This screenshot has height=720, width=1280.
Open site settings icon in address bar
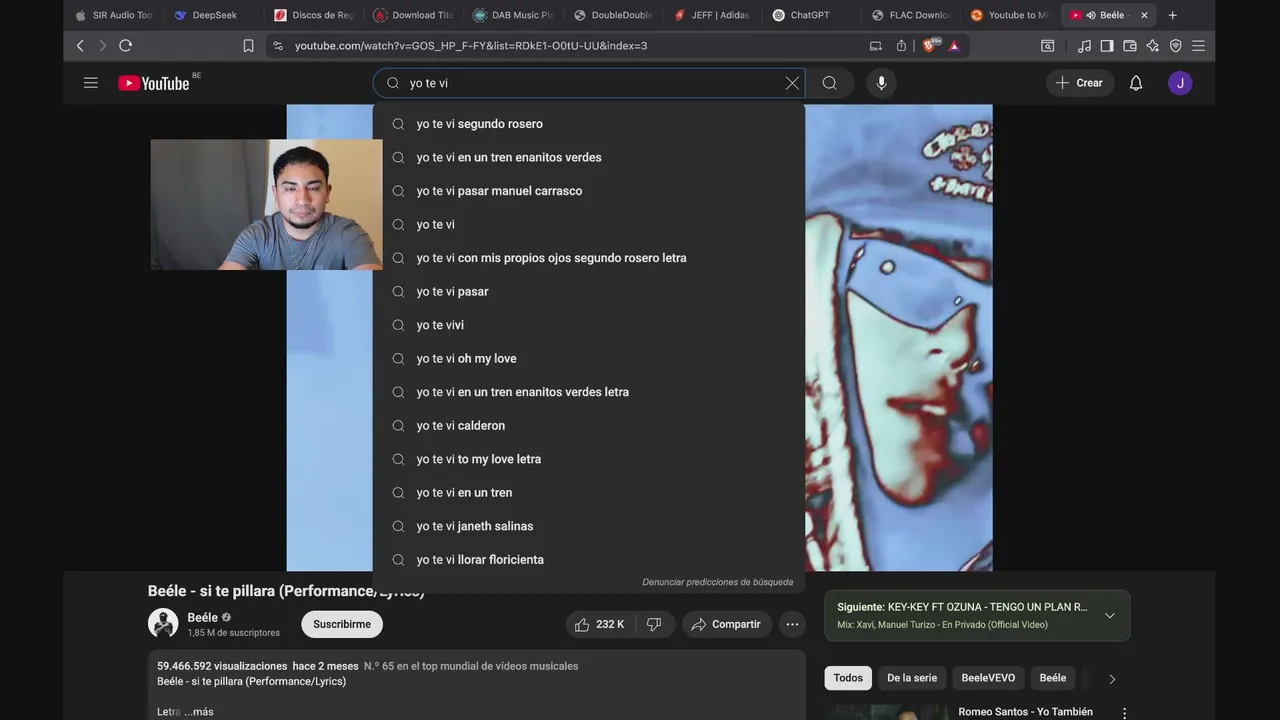278,45
